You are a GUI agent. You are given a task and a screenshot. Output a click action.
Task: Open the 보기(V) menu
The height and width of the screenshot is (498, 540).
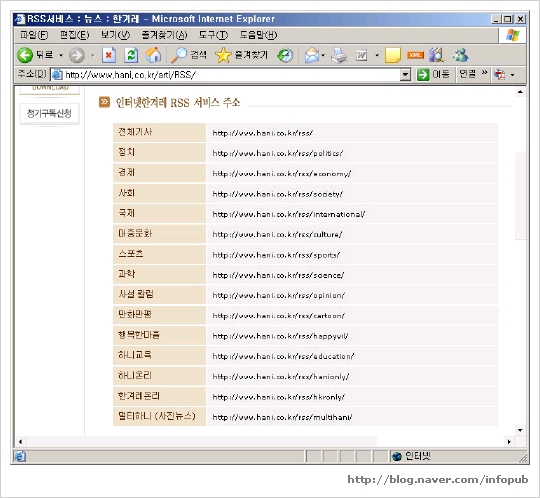[115, 35]
